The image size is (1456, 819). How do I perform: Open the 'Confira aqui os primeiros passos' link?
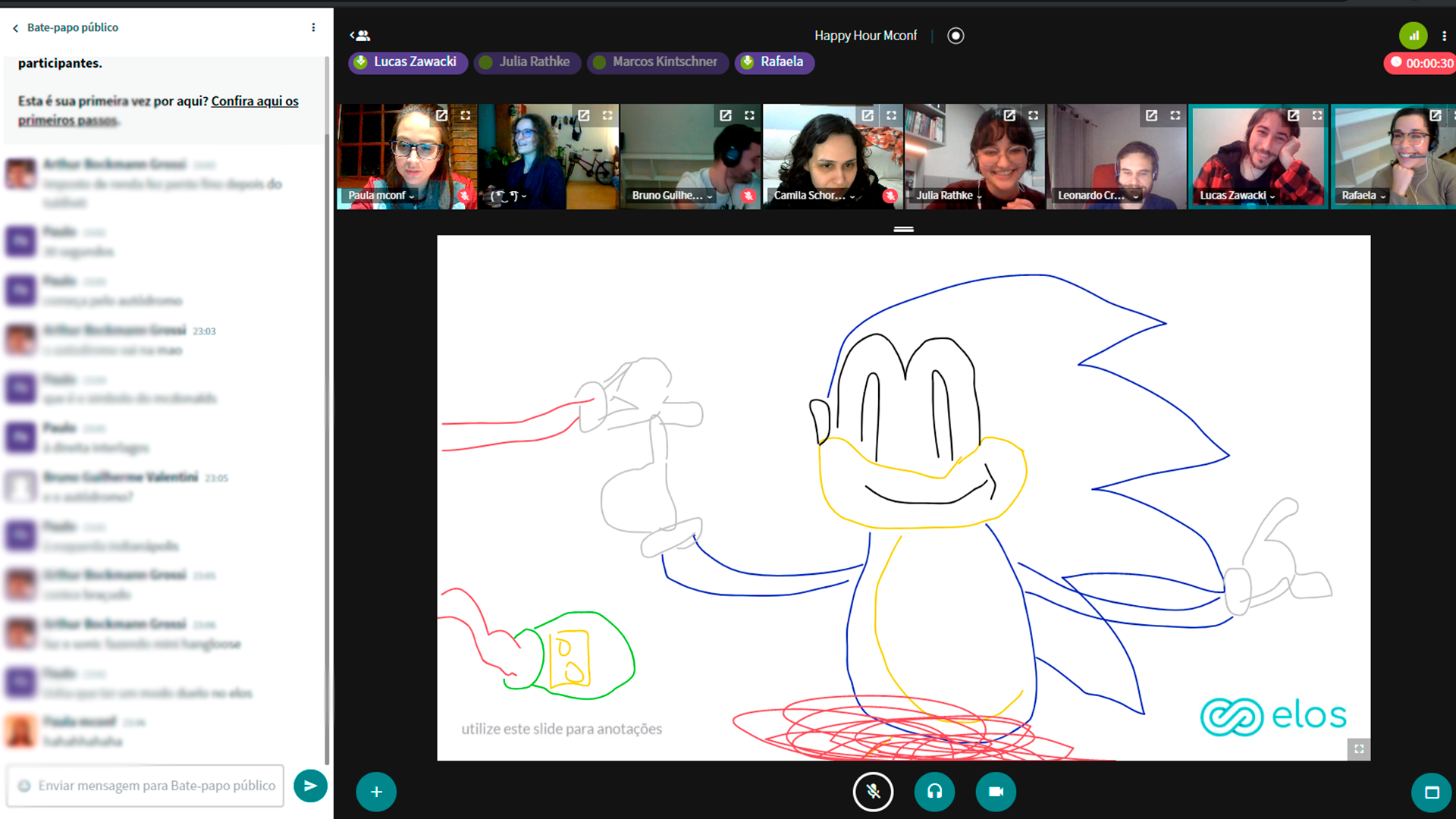[x=254, y=102]
